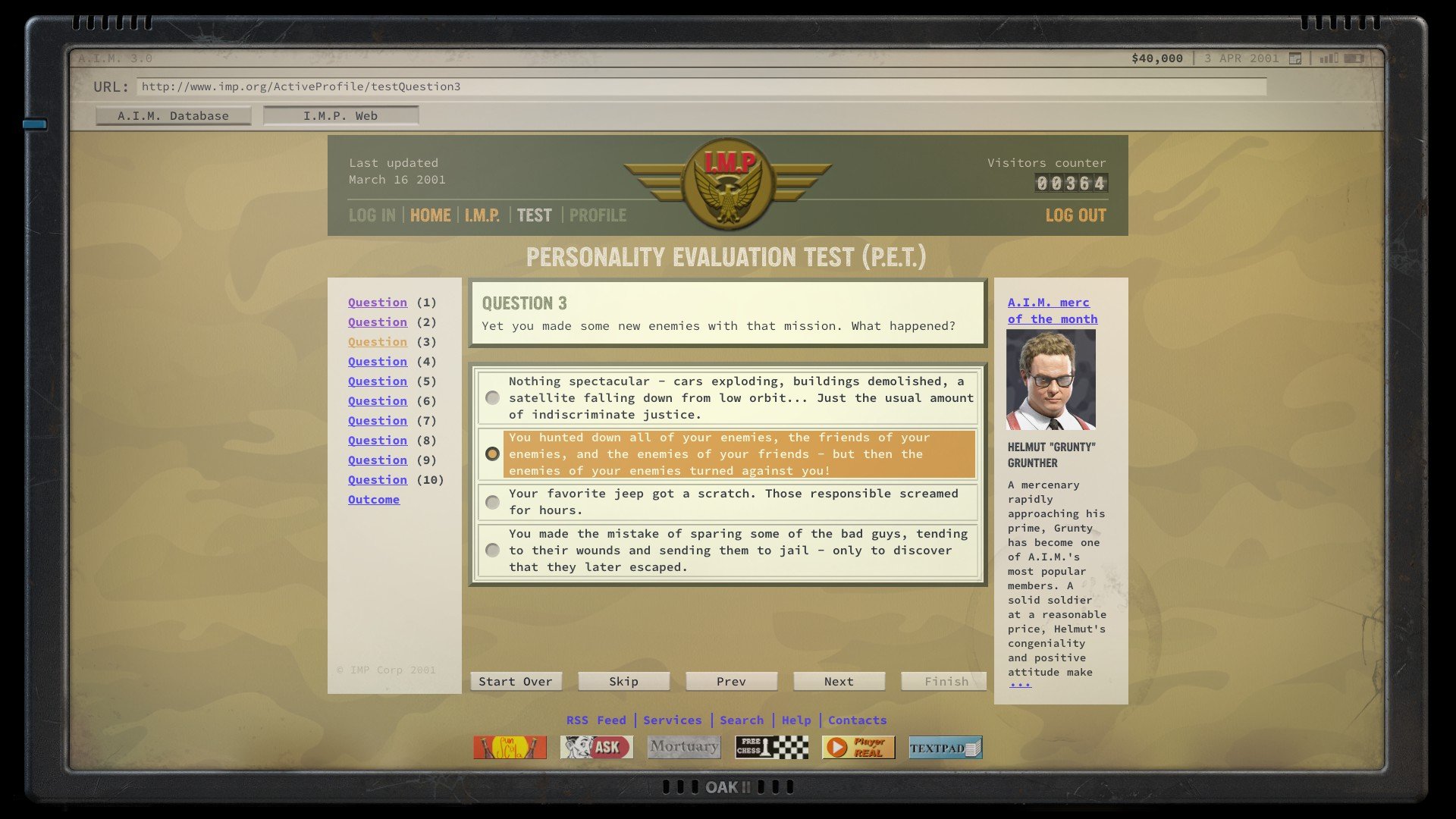Click Helmut Grunty portrait thumbnail
Screen dimensions: 1456x819
(1051, 379)
